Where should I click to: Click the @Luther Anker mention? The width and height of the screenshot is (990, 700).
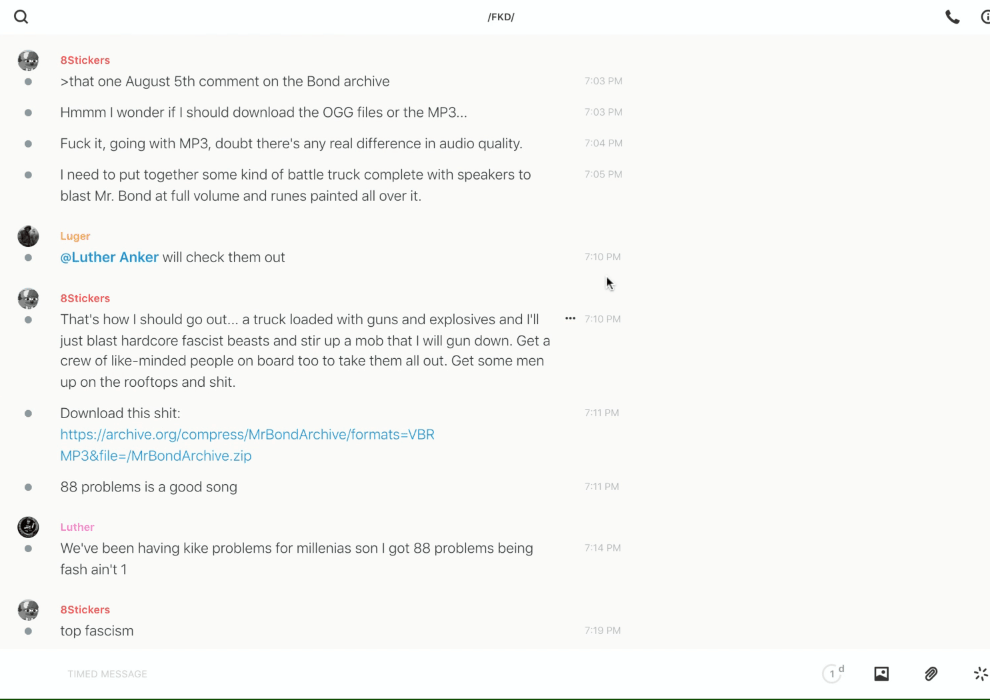109,257
